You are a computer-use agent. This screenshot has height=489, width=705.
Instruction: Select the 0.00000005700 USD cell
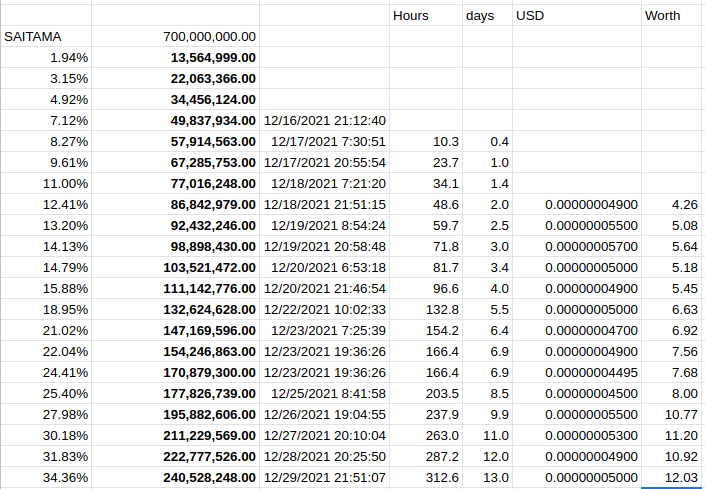coord(577,246)
